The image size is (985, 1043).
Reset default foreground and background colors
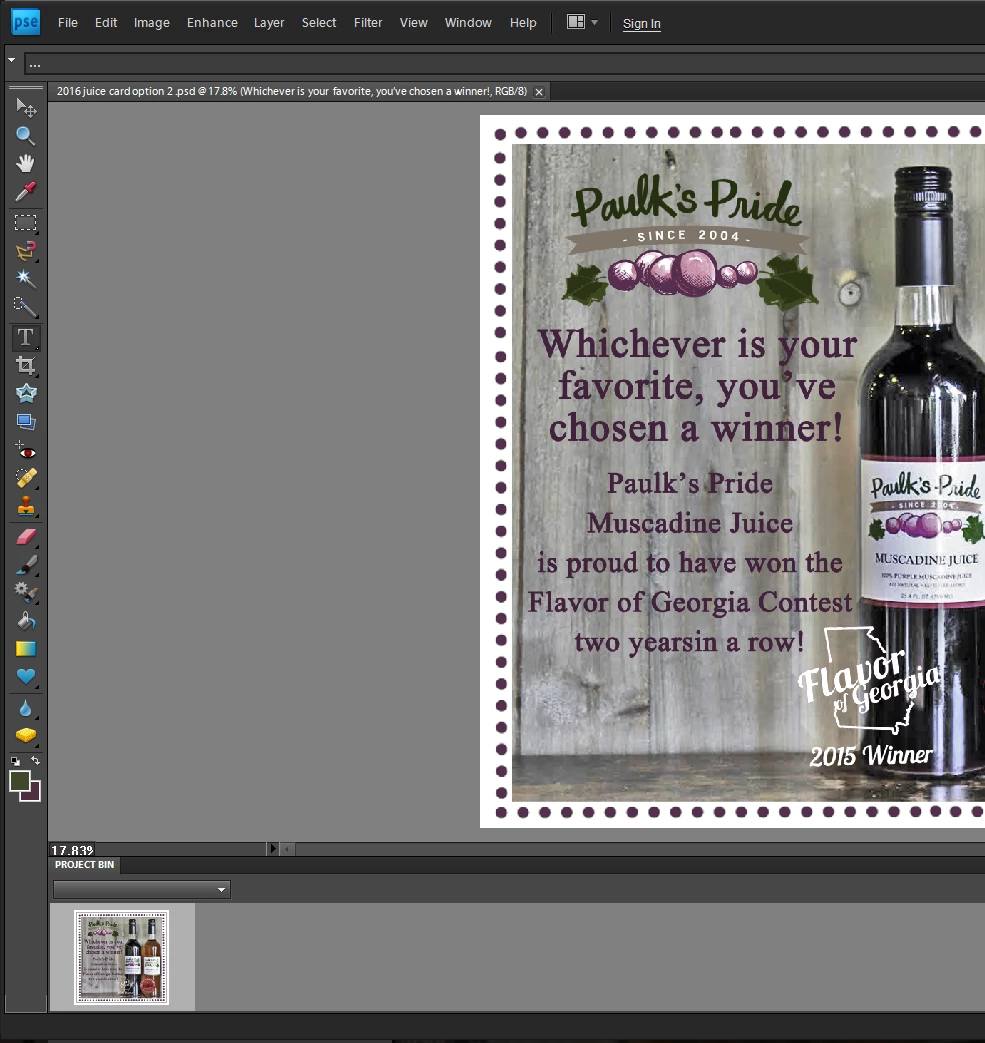15,761
